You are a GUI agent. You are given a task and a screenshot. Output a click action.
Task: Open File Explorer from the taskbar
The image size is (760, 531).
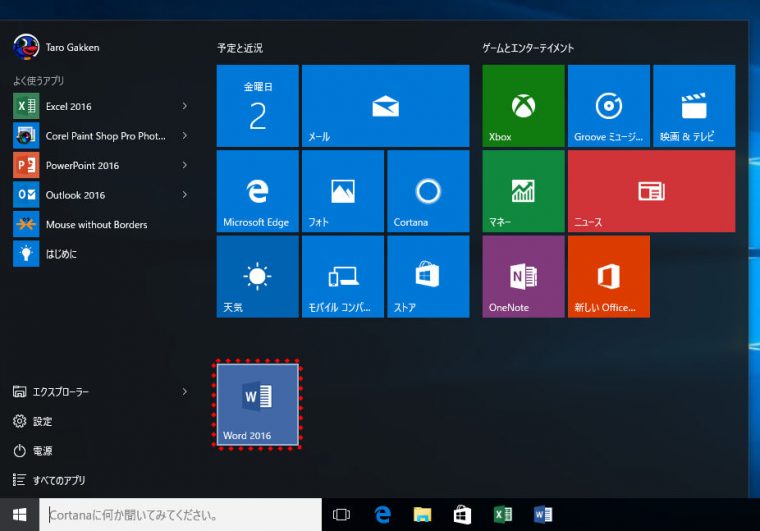coord(422,515)
